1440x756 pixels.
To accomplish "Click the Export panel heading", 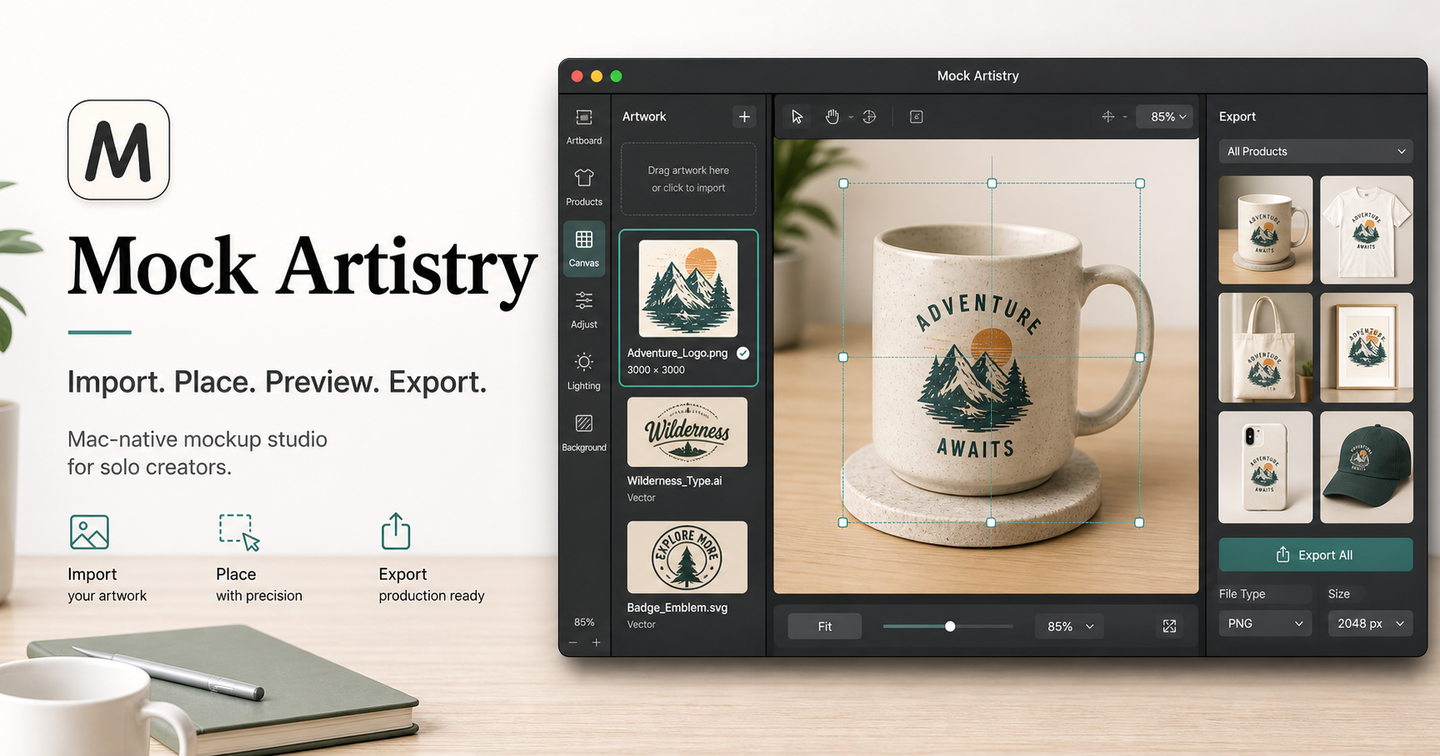I will point(1237,117).
